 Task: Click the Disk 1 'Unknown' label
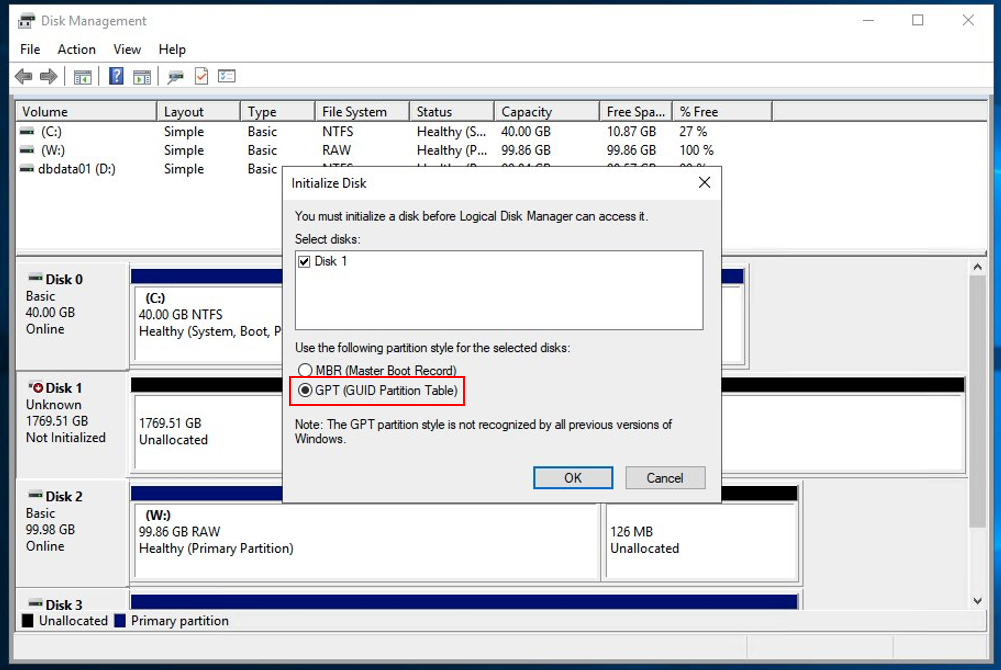point(54,405)
